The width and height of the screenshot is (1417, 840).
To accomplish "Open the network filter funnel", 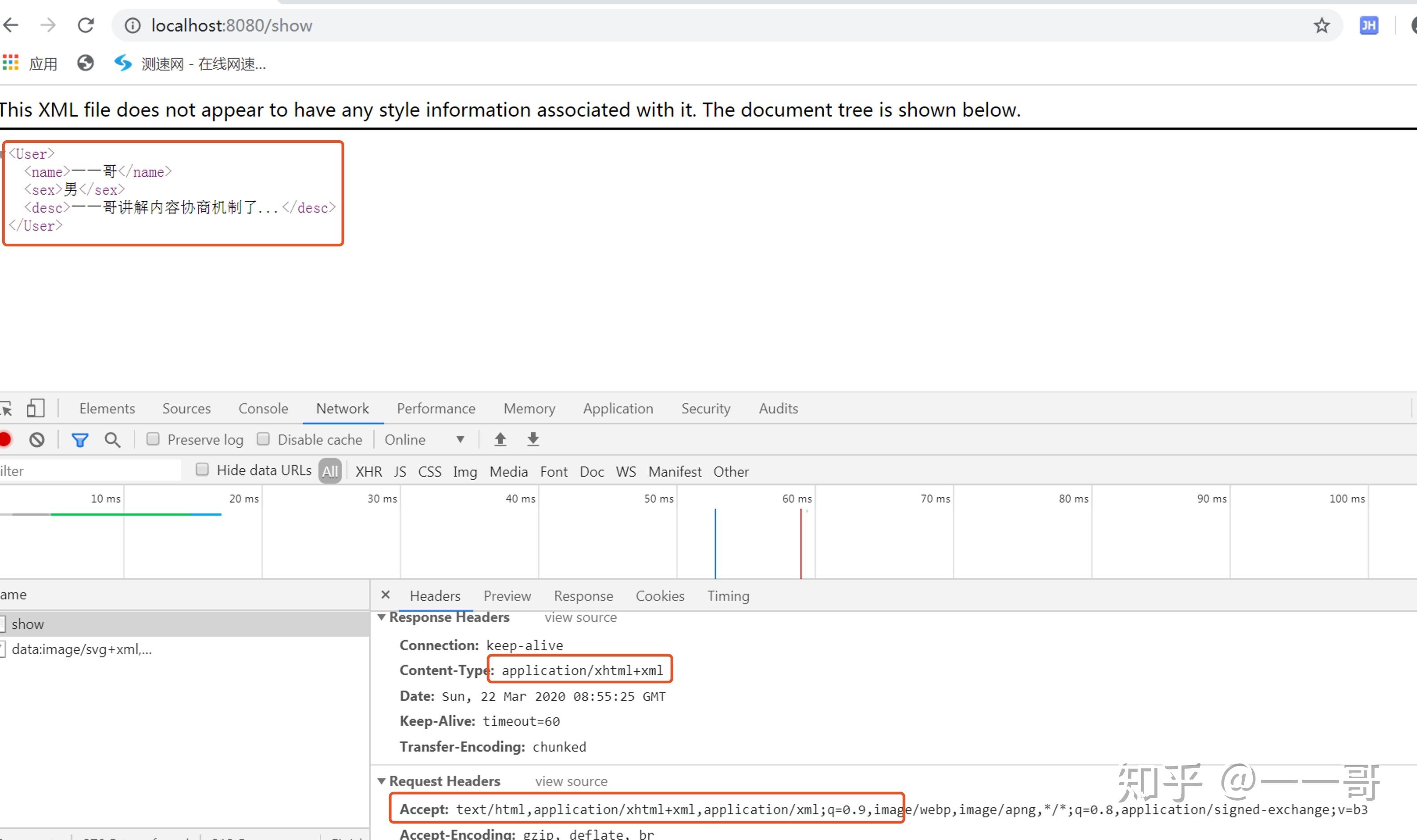I will tap(80, 439).
